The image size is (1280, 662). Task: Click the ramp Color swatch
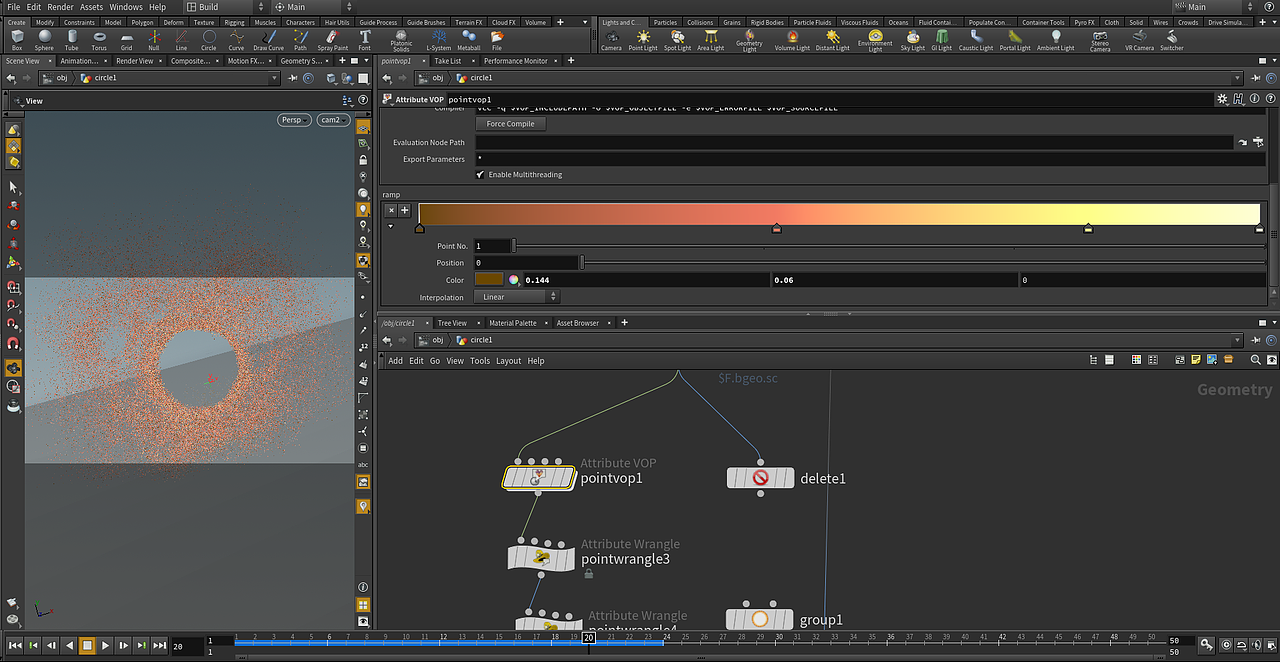[489, 280]
